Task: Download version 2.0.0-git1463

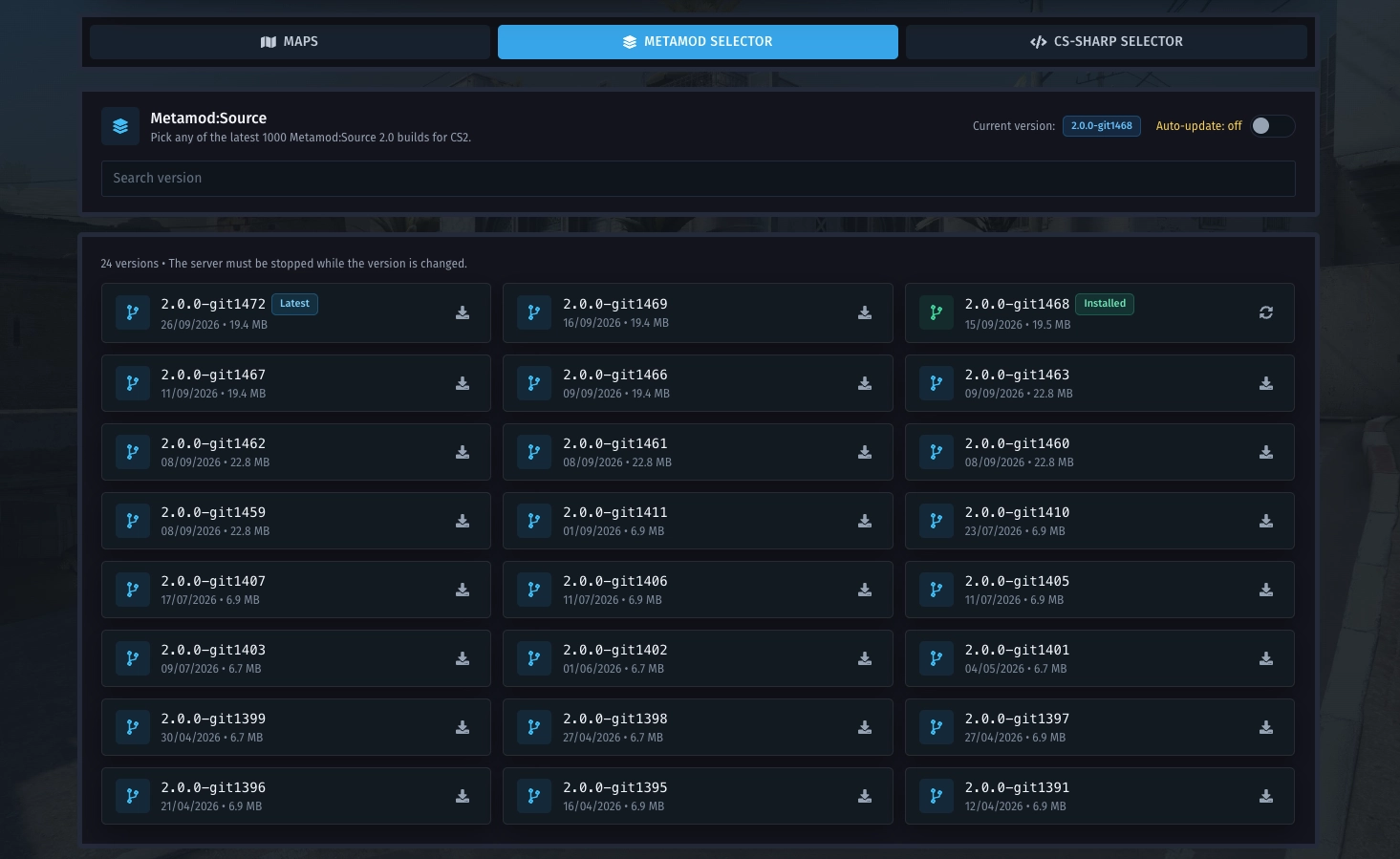Action: click(x=1266, y=383)
